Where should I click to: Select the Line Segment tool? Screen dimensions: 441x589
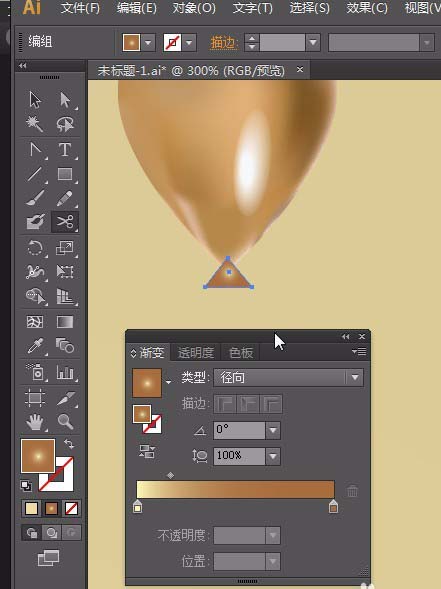coord(35,174)
